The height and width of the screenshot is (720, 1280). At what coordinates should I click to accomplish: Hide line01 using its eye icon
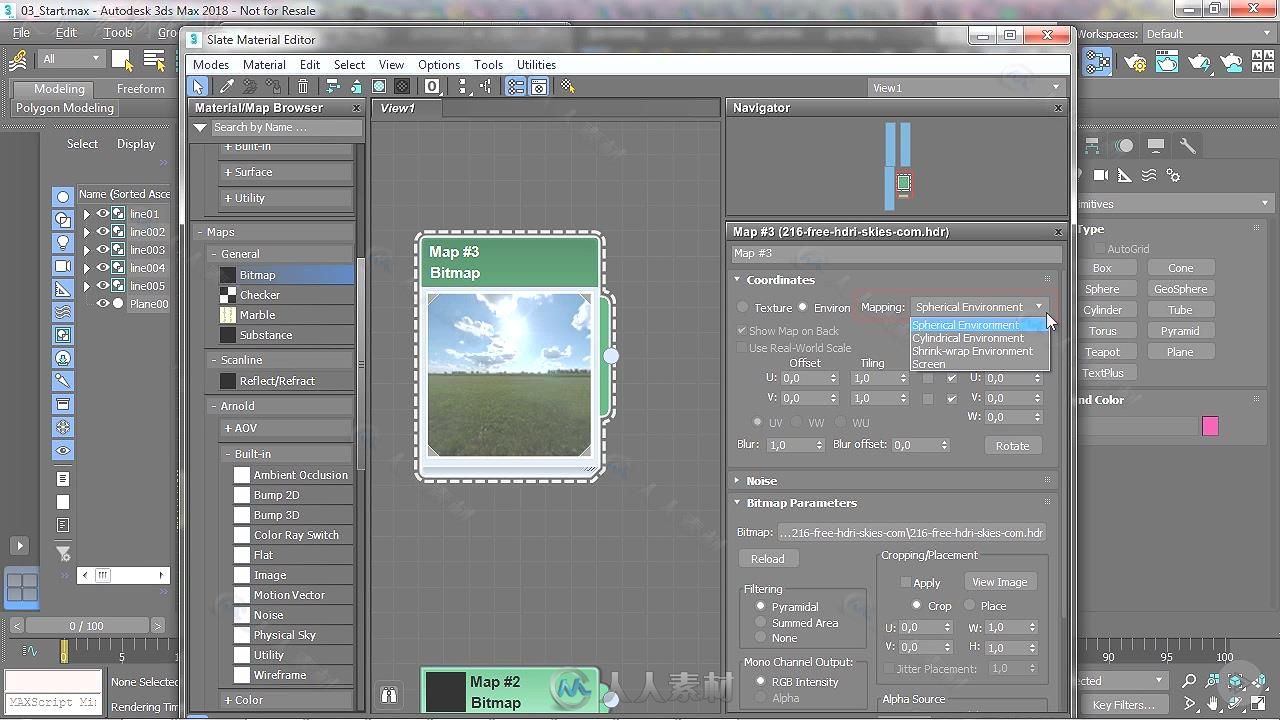point(102,213)
